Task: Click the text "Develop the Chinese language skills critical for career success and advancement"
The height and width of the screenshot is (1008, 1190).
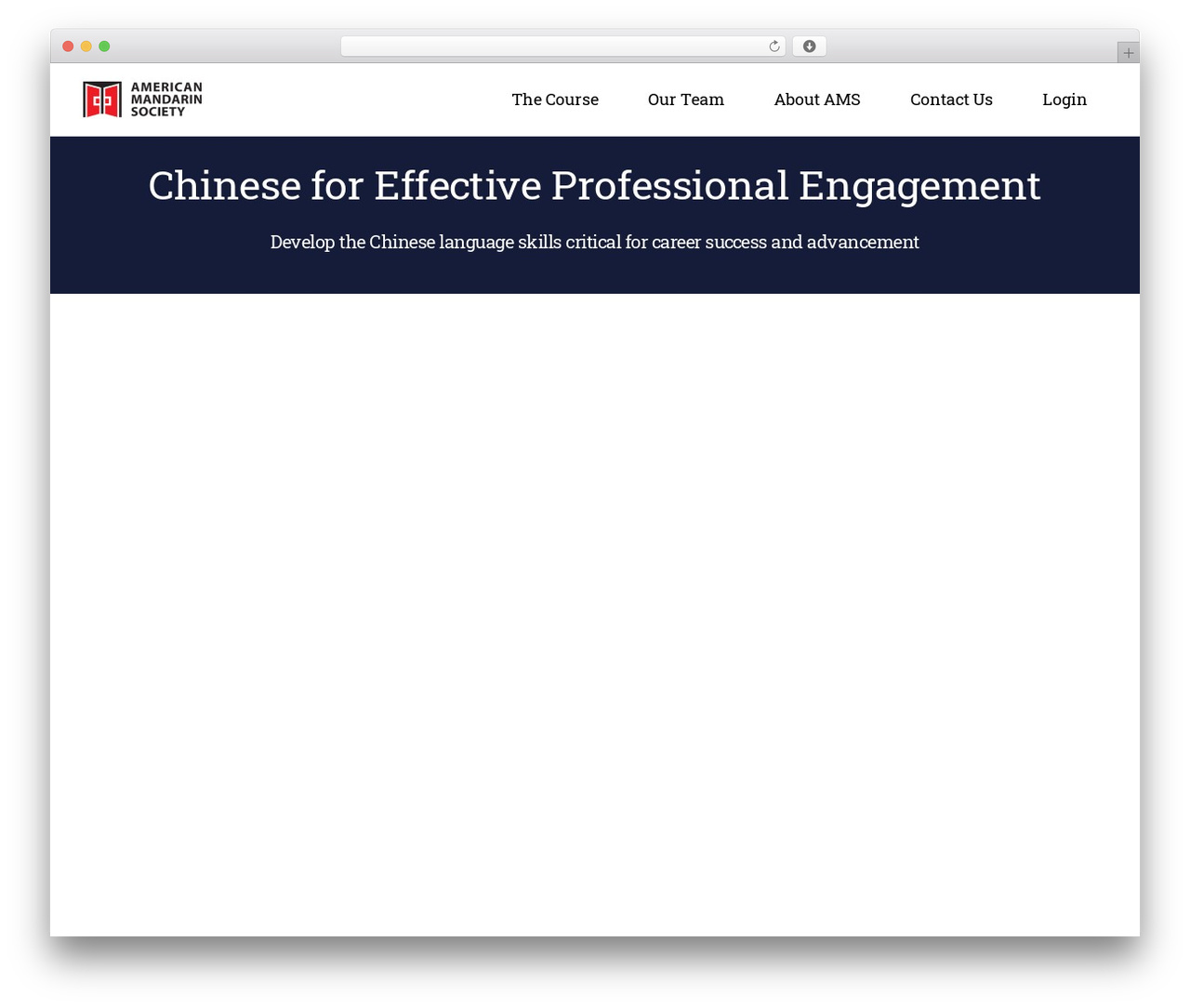Action: (594, 242)
